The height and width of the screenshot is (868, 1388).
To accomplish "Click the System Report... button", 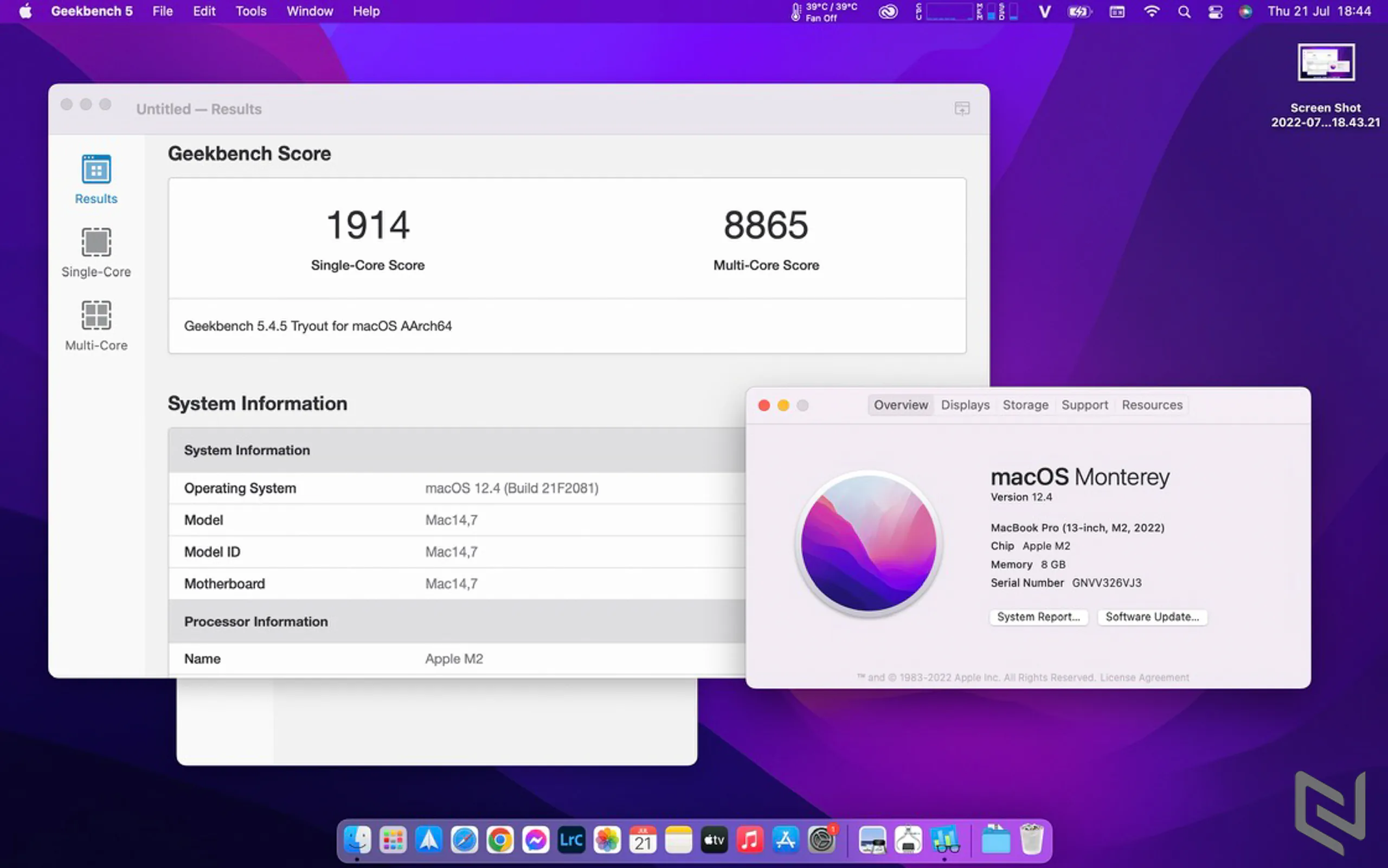I will coord(1038,616).
